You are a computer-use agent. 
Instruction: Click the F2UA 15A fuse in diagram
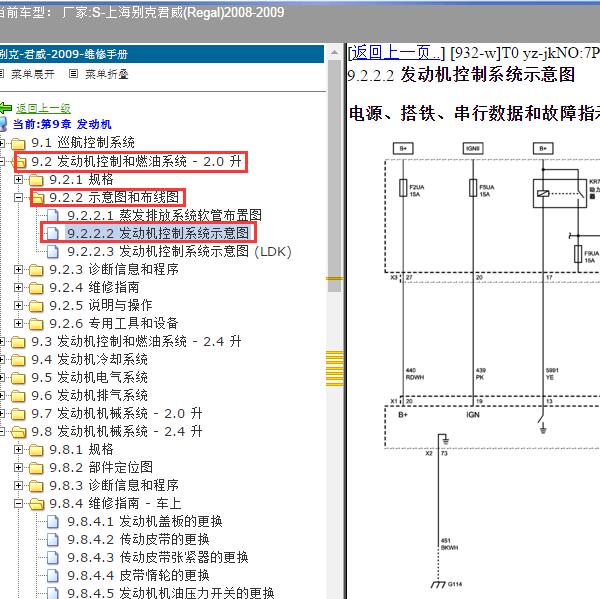403,188
